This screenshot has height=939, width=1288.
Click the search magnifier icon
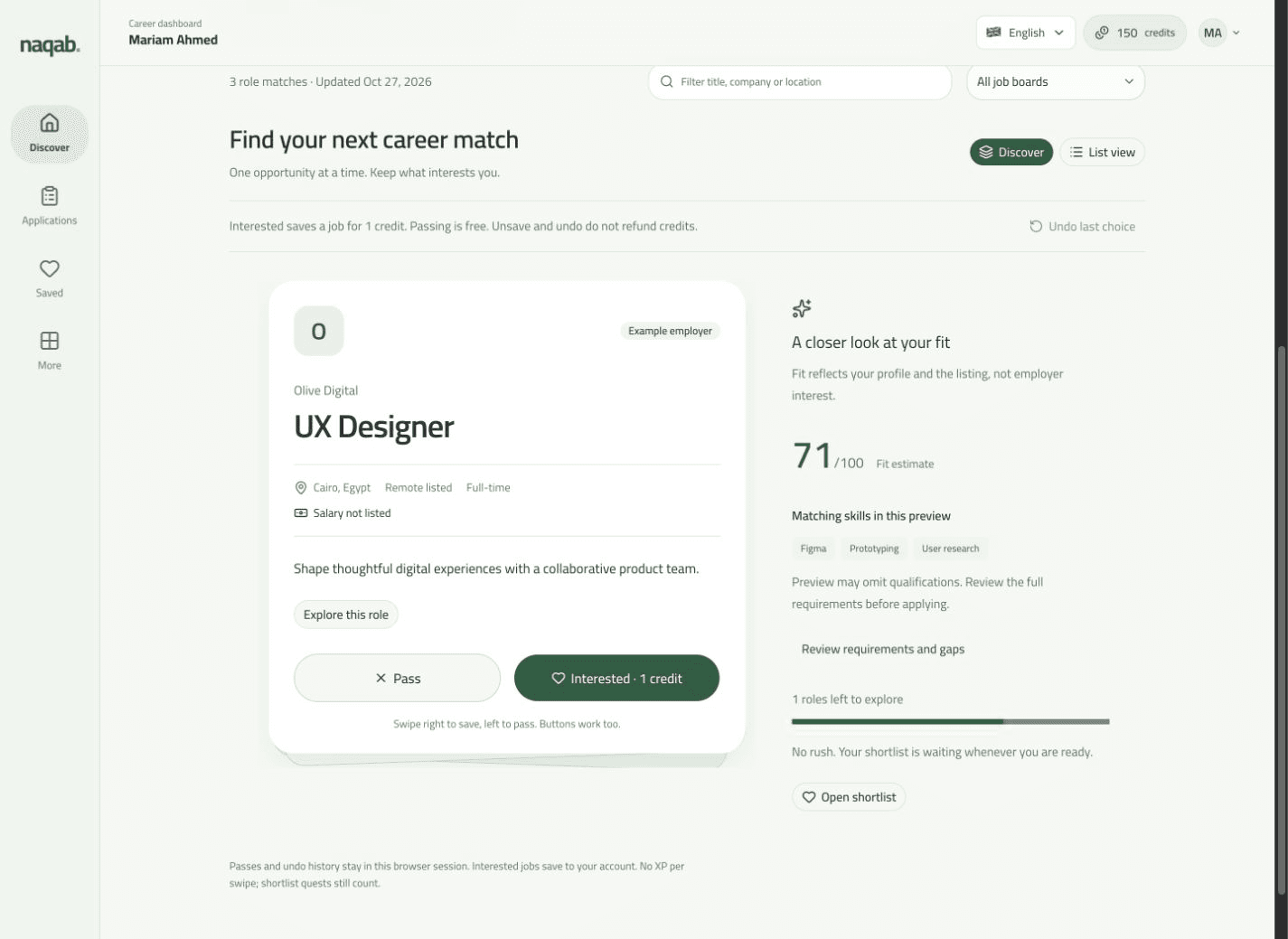tap(667, 81)
